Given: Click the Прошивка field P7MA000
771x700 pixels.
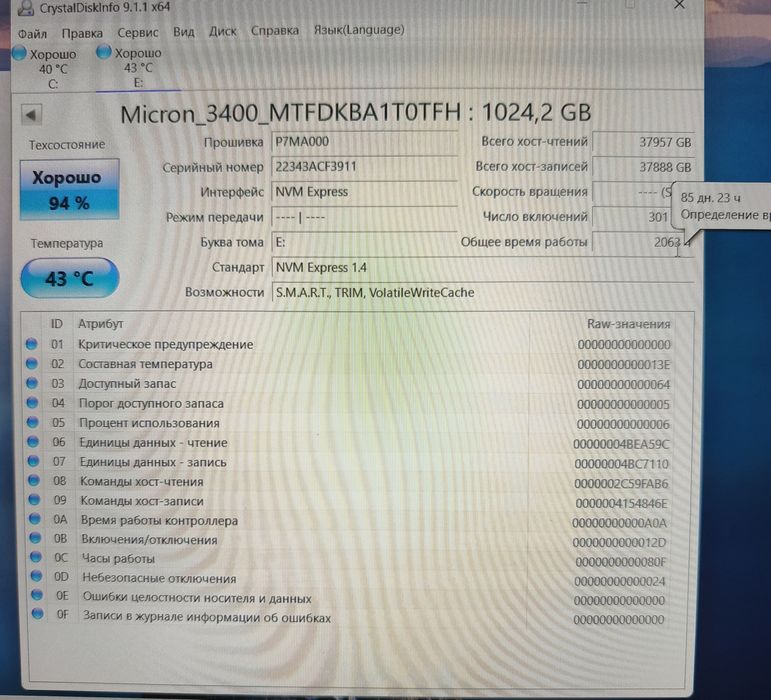Looking at the screenshot, I should click(x=364, y=142).
